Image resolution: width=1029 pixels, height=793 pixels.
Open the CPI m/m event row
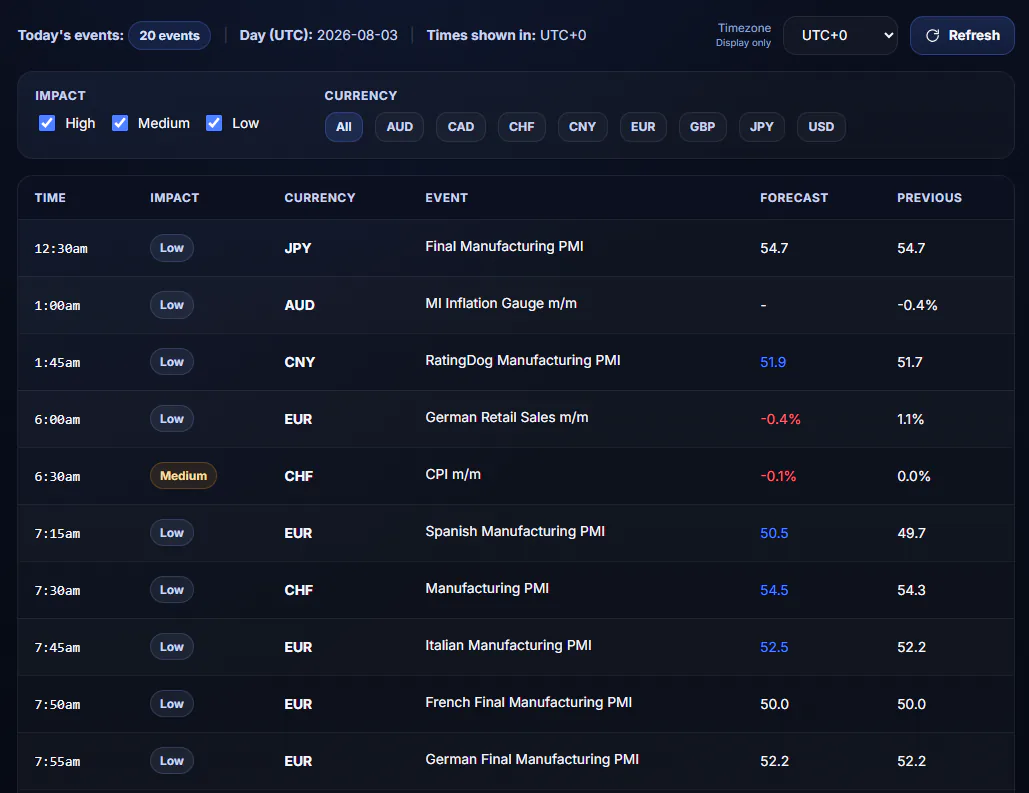pyautogui.click(x=516, y=476)
